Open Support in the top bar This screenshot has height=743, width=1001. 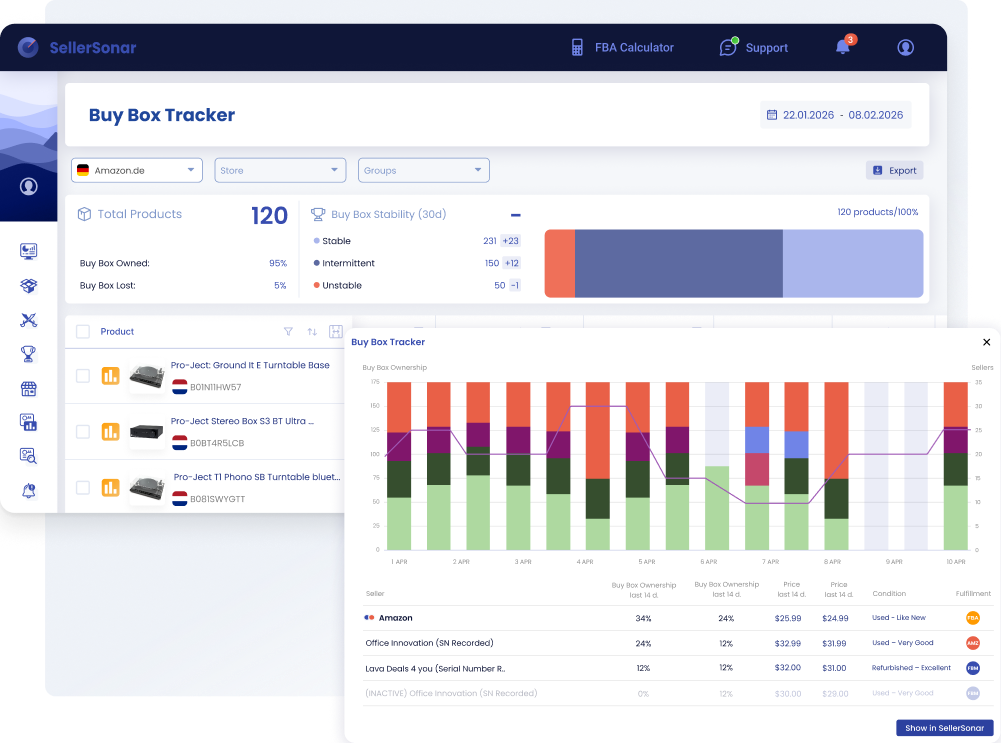coord(754,47)
